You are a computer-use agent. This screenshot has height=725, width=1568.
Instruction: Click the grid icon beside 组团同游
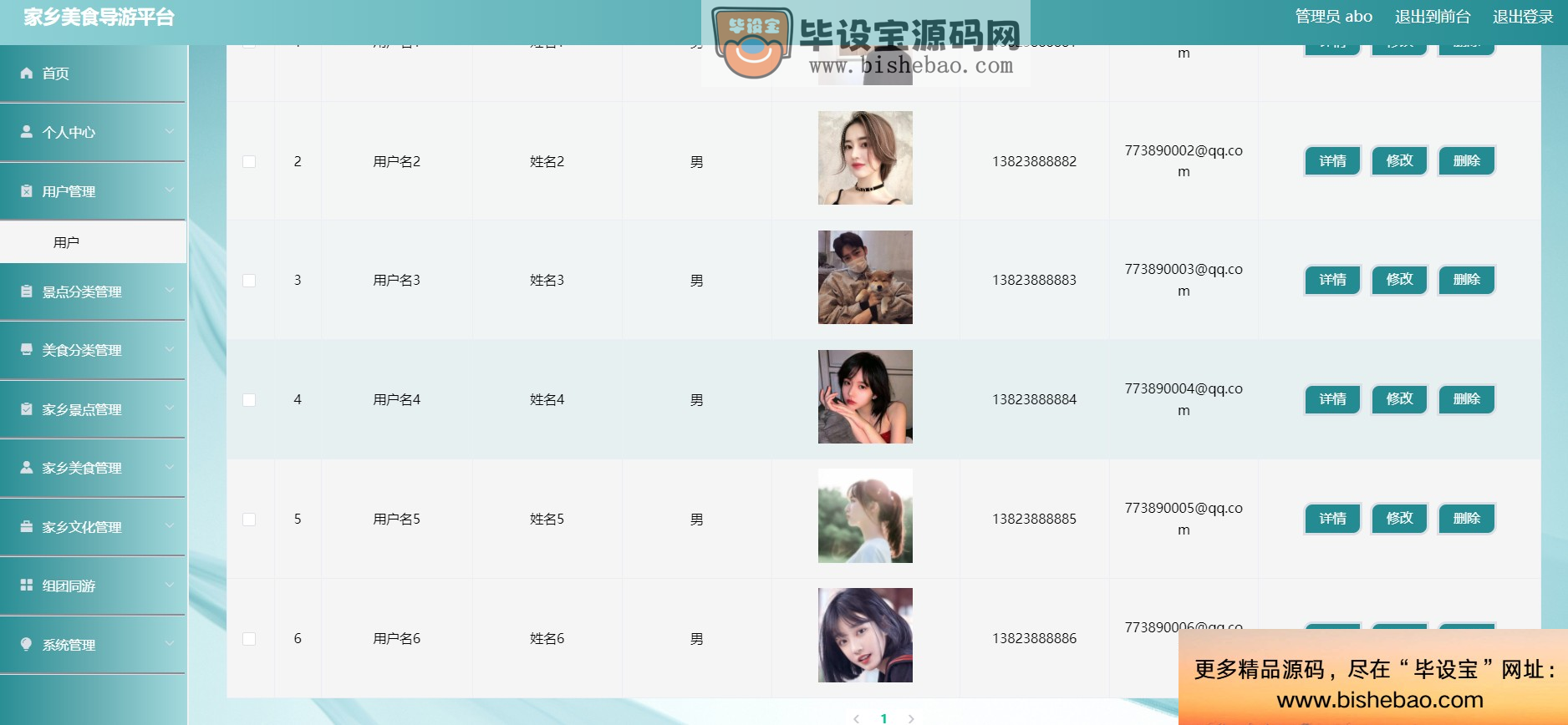(27, 586)
